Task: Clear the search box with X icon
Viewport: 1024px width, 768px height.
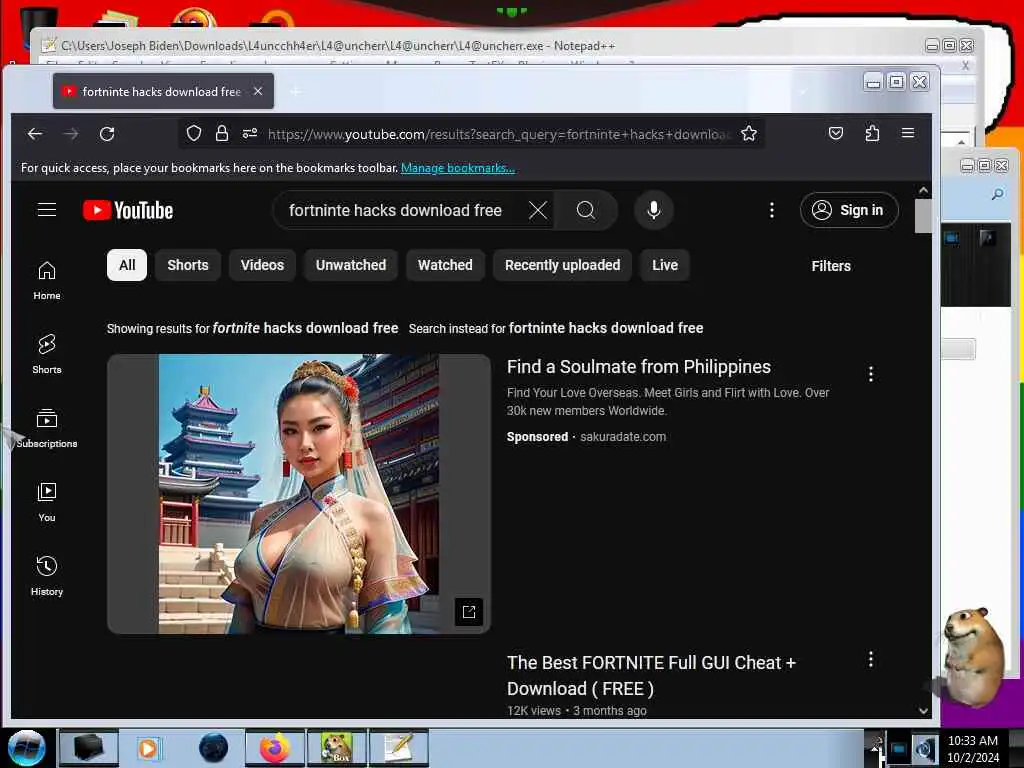Action: point(537,210)
